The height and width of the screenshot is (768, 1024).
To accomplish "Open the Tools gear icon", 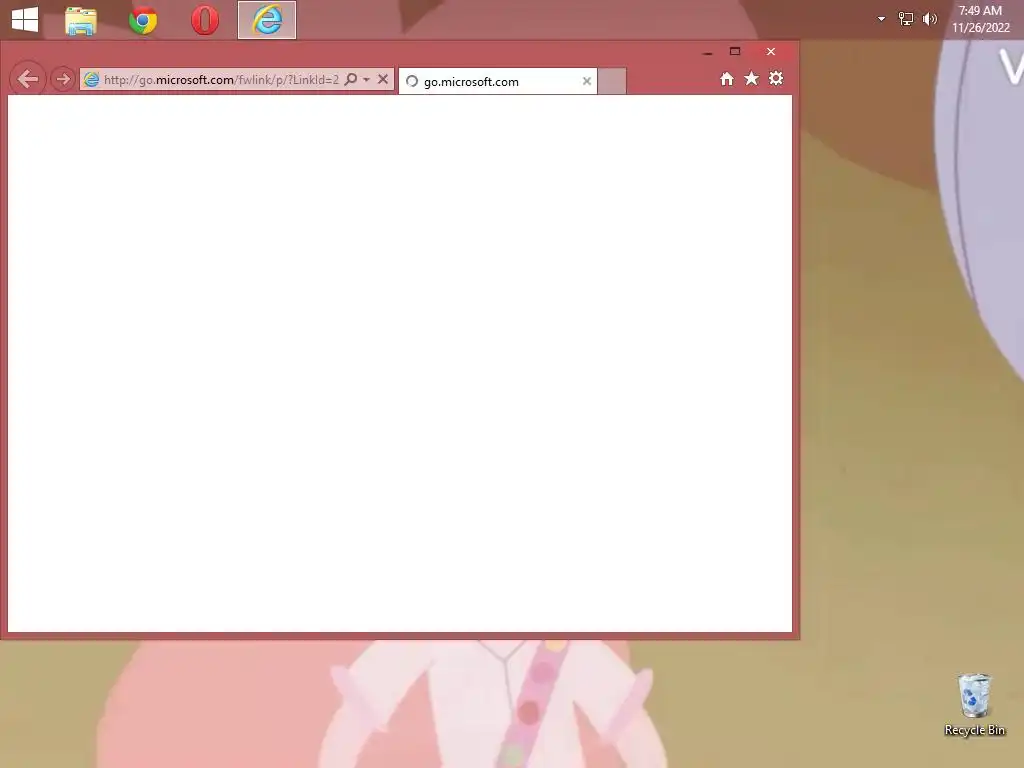I will [x=776, y=79].
